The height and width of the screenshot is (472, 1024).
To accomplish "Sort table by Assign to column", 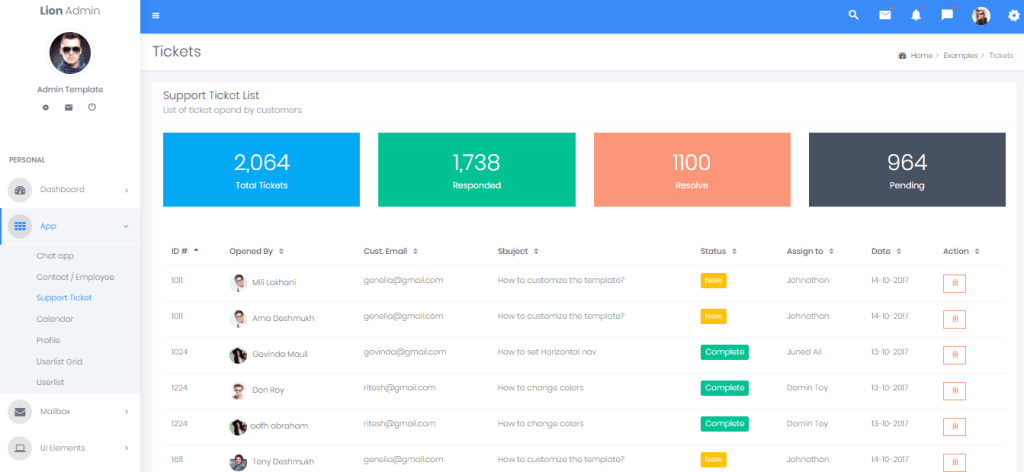I will 810,251.
